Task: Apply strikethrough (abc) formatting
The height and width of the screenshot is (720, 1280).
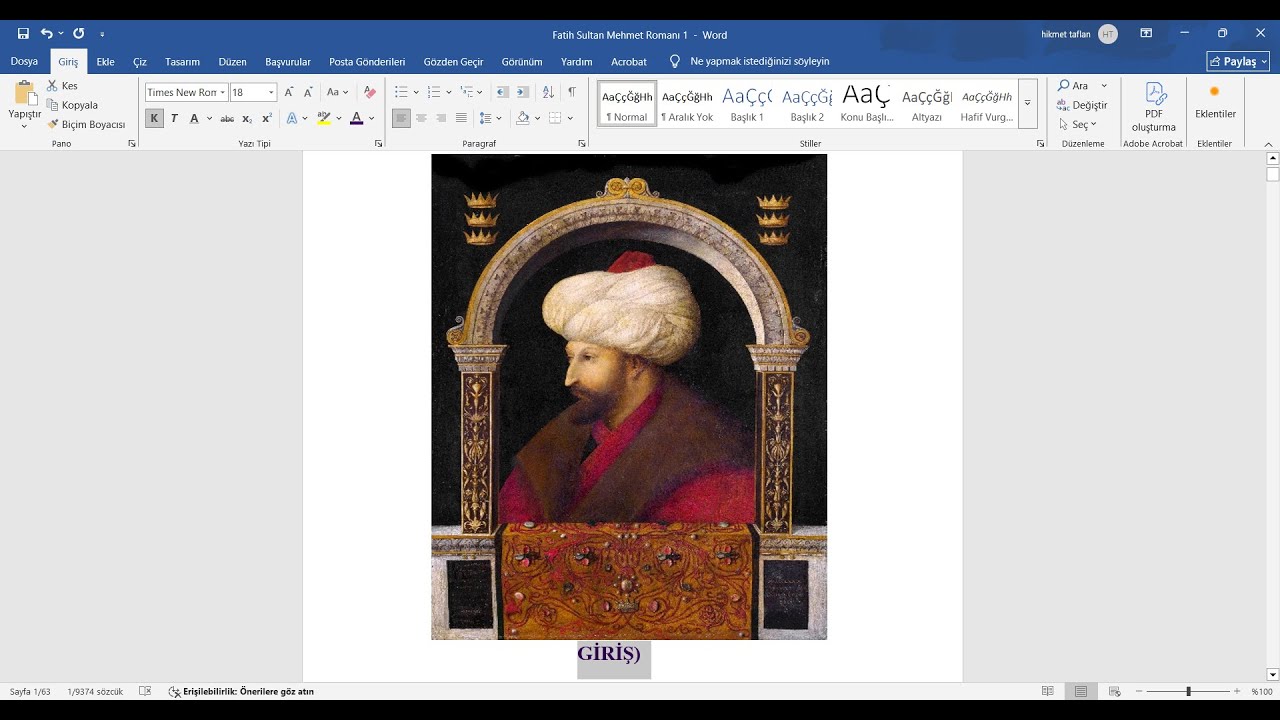Action: [x=227, y=118]
